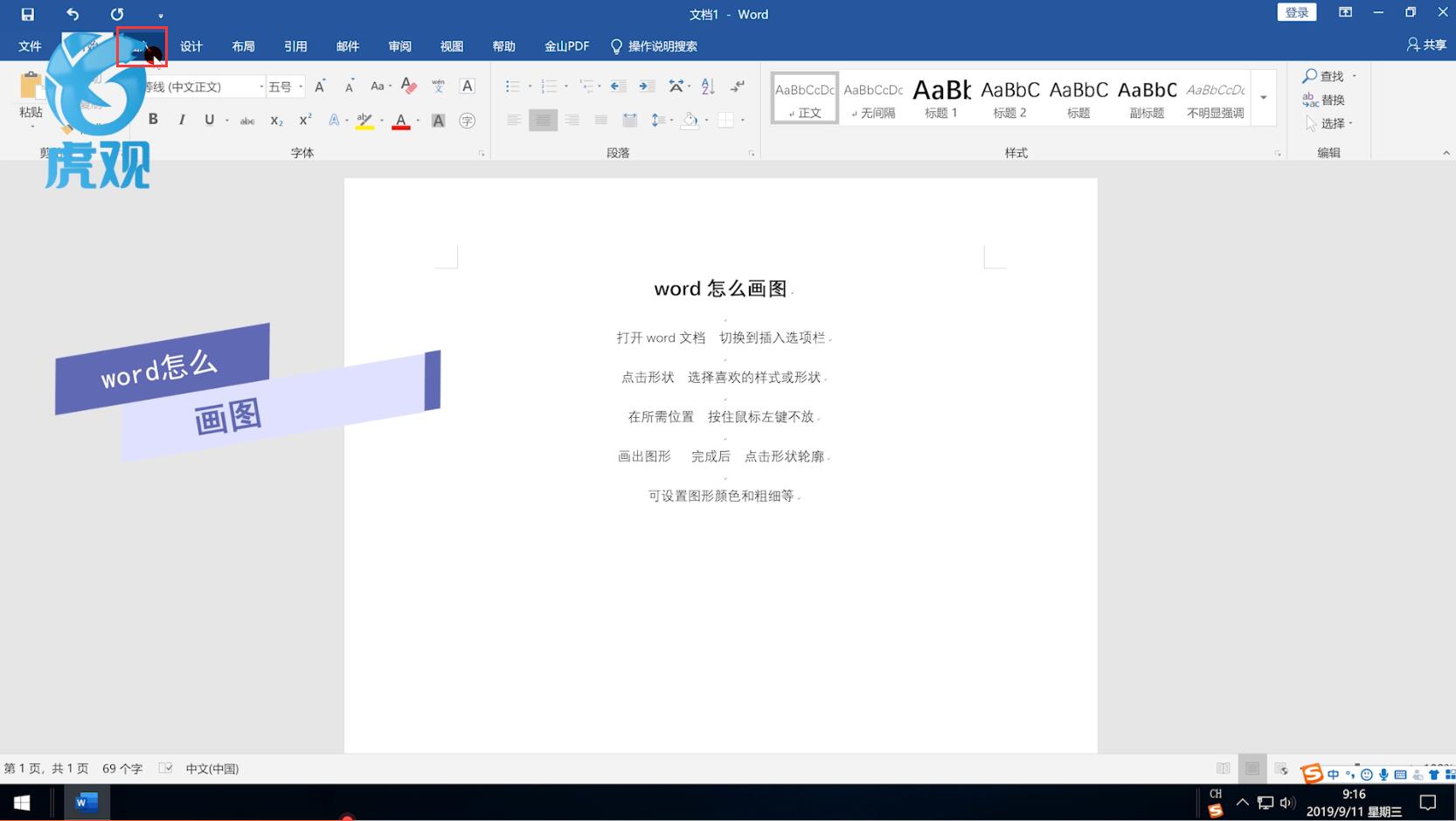
Task: Apply red font color
Action: tap(400, 121)
